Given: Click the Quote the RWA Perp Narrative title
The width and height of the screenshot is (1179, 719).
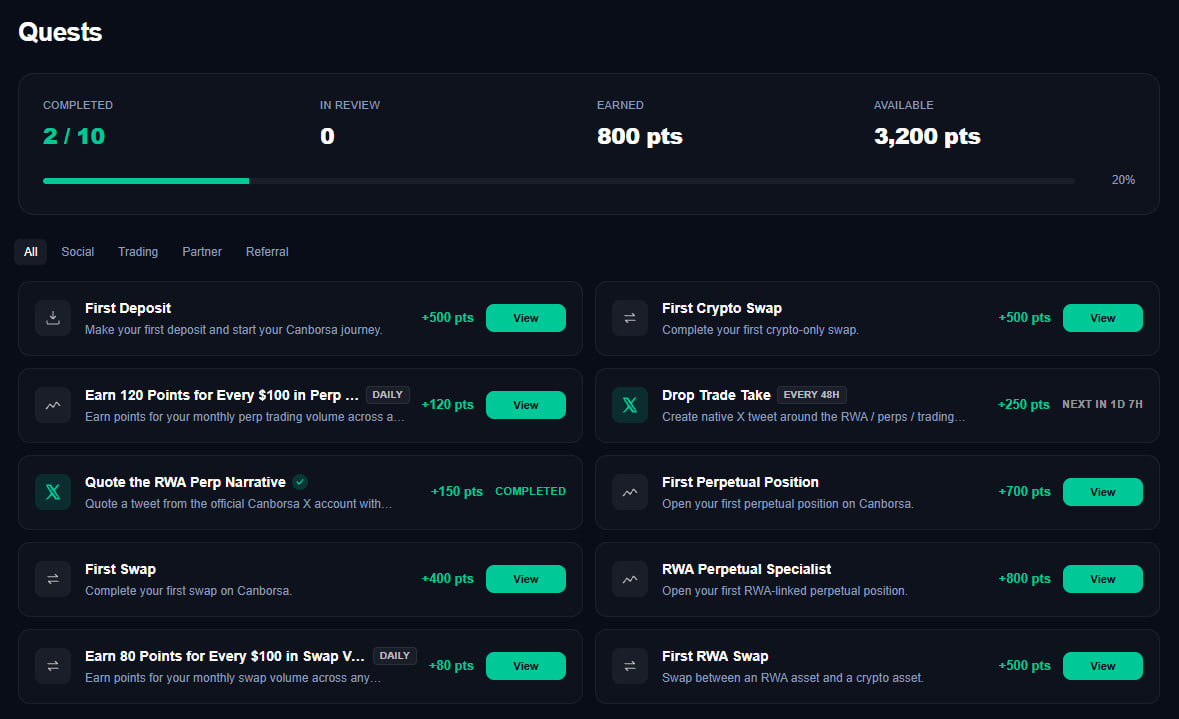Looking at the screenshot, I should [185, 482].
